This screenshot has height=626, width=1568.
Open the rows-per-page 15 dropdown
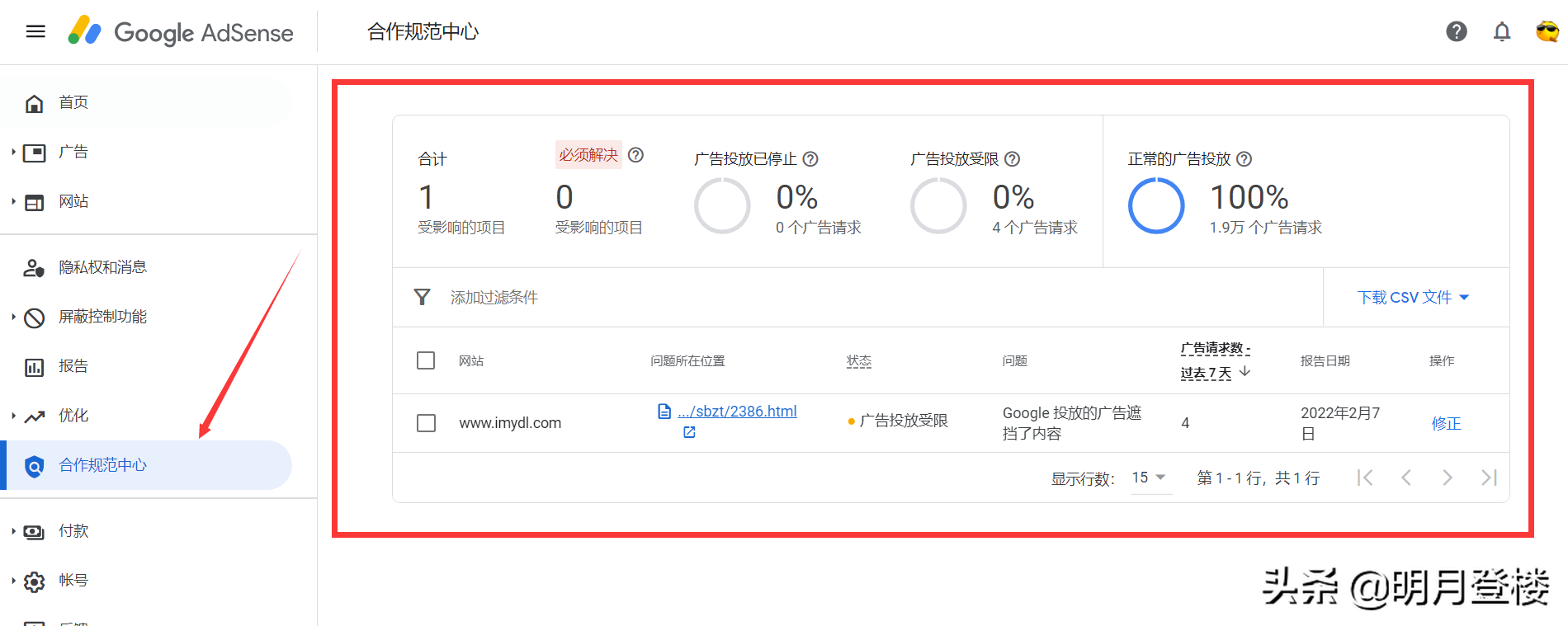(x=1150, y=478)
